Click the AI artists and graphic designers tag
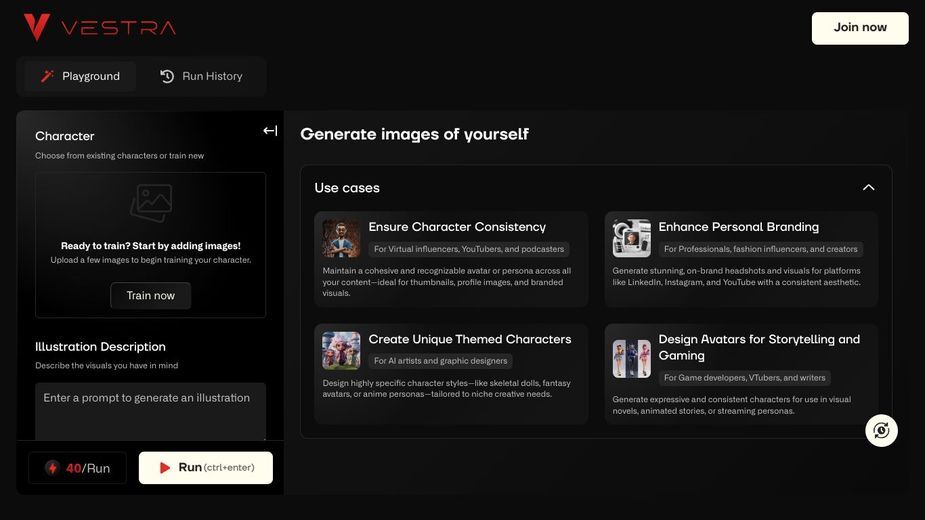Image resolution: width=925 pixels, height=520 pixels. click(441, 361)
